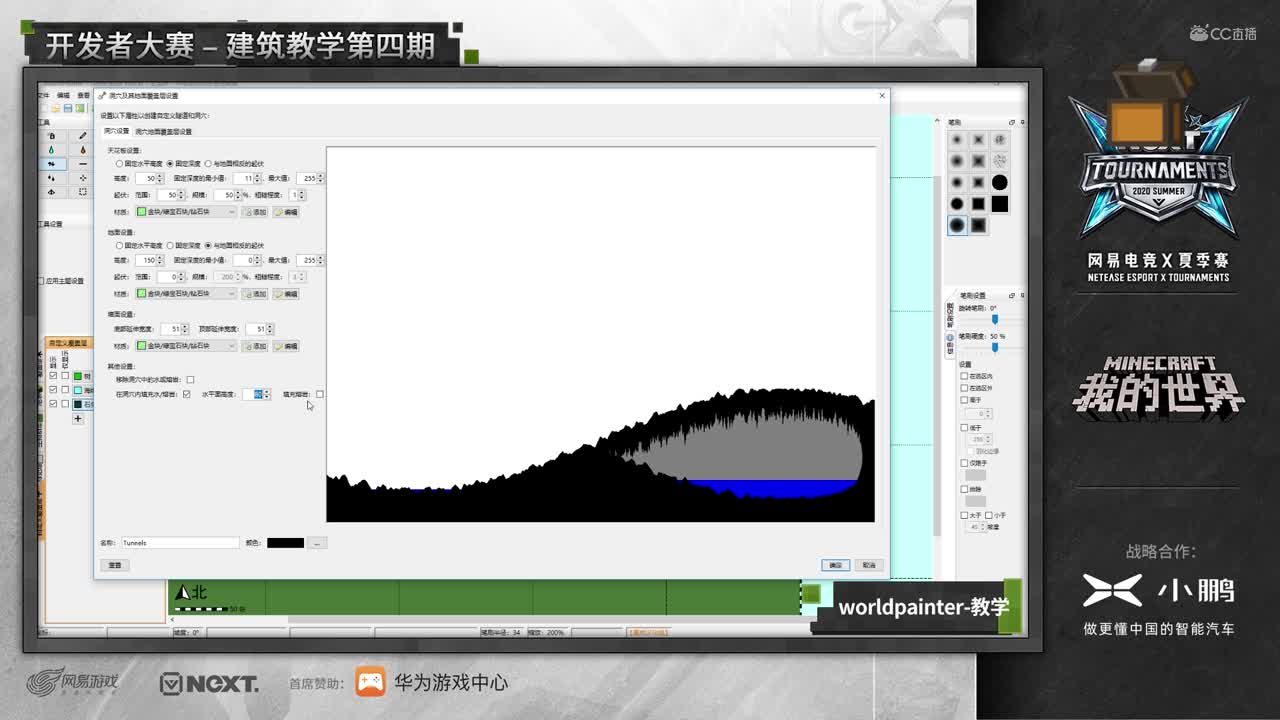Select the pencil tool in tools panel
This screenshot has height=720, width=1280.
point(83,136)
